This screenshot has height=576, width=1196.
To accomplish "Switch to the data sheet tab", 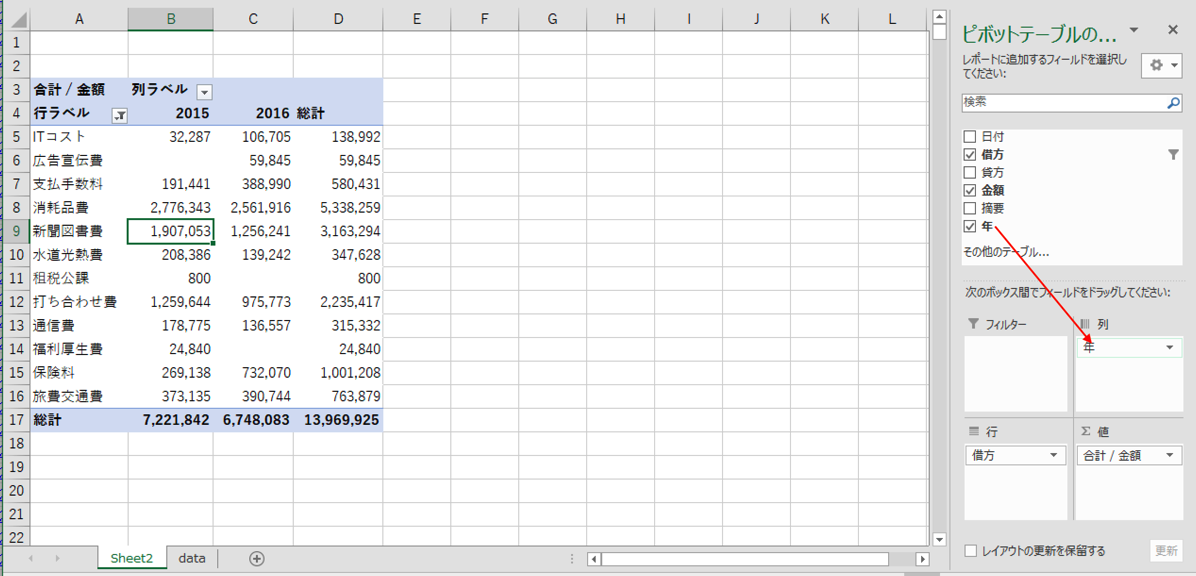I will 192,558.
